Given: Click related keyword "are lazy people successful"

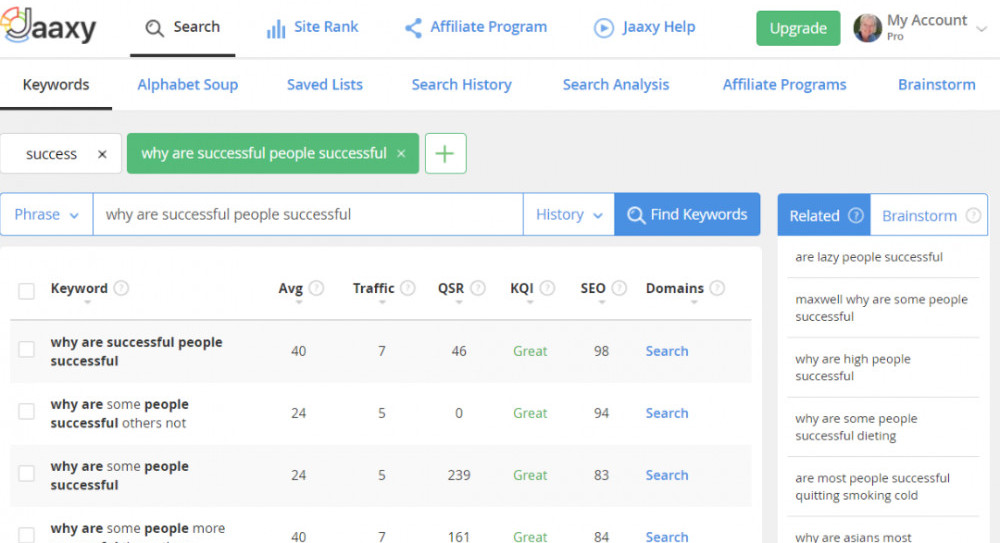Looking at the screenshot, I should 869,257.
